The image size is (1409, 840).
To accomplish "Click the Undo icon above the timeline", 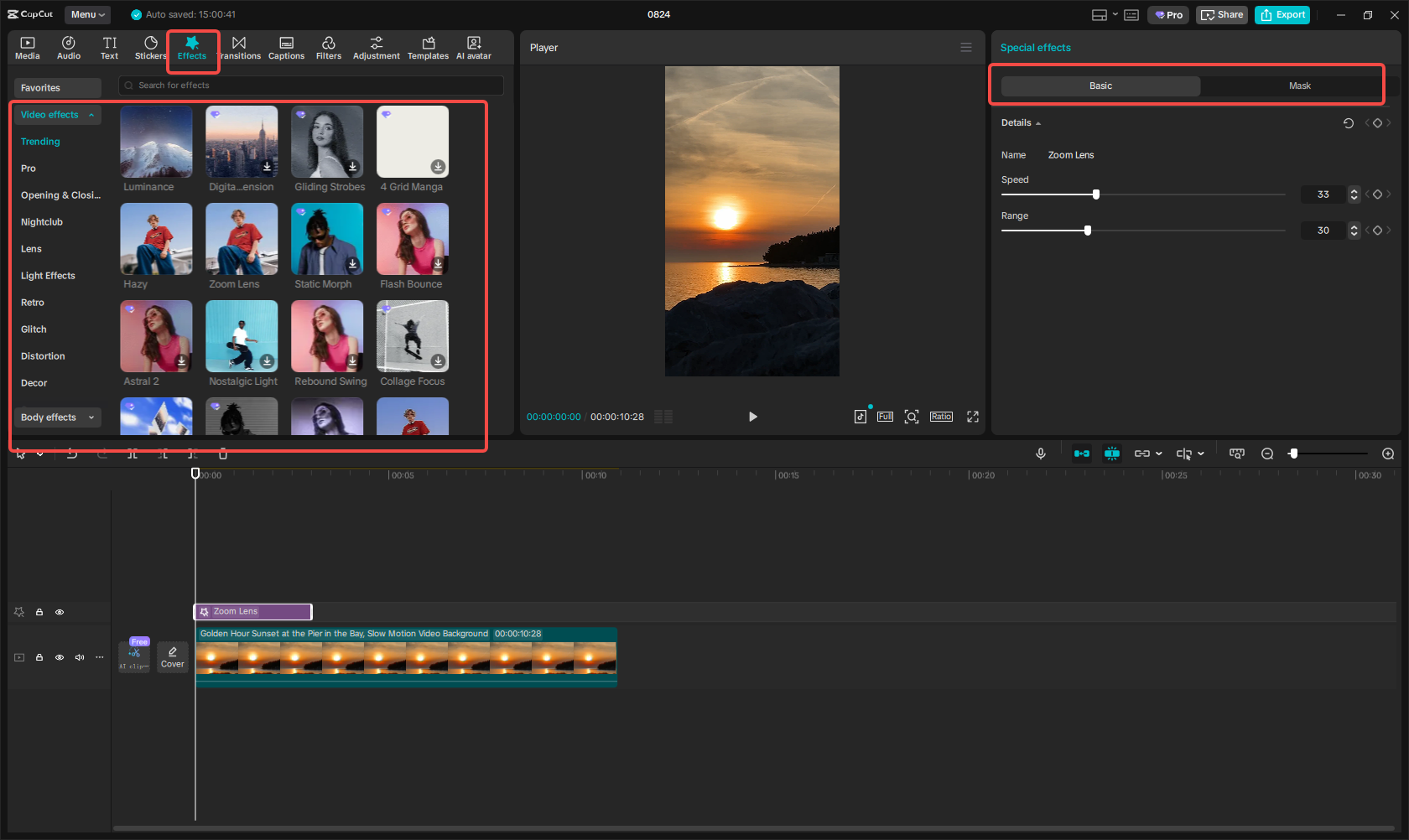I will (x=72, y=454).
